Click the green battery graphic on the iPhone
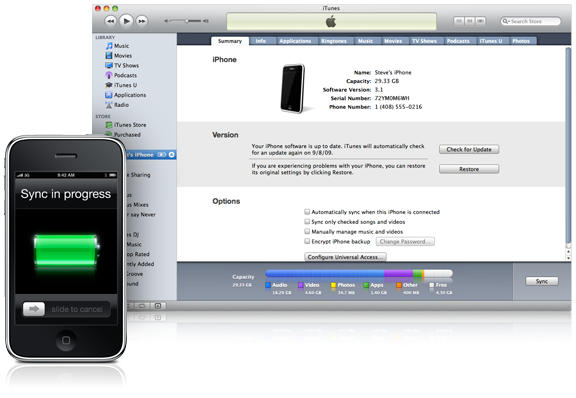Screen dimensions: 576x398 (x=66, y=250)
